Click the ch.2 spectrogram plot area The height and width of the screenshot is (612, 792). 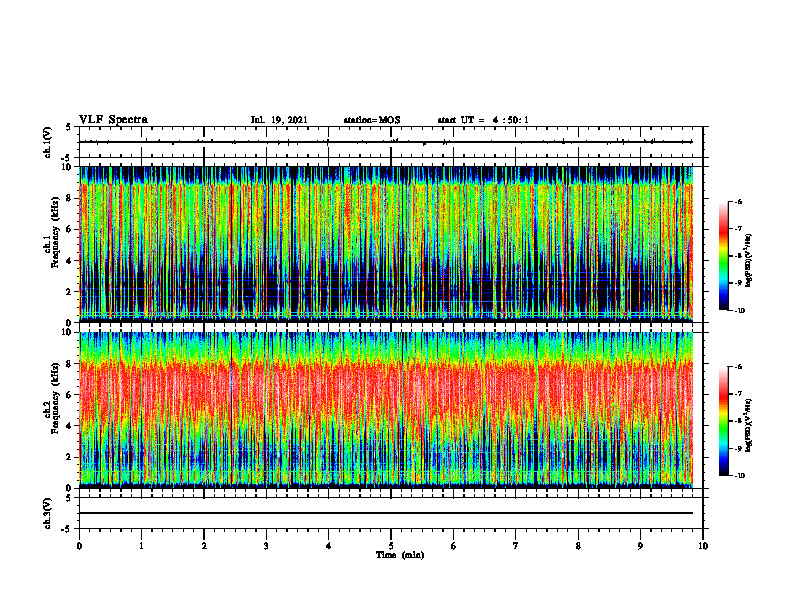click(x=386, y=410)
